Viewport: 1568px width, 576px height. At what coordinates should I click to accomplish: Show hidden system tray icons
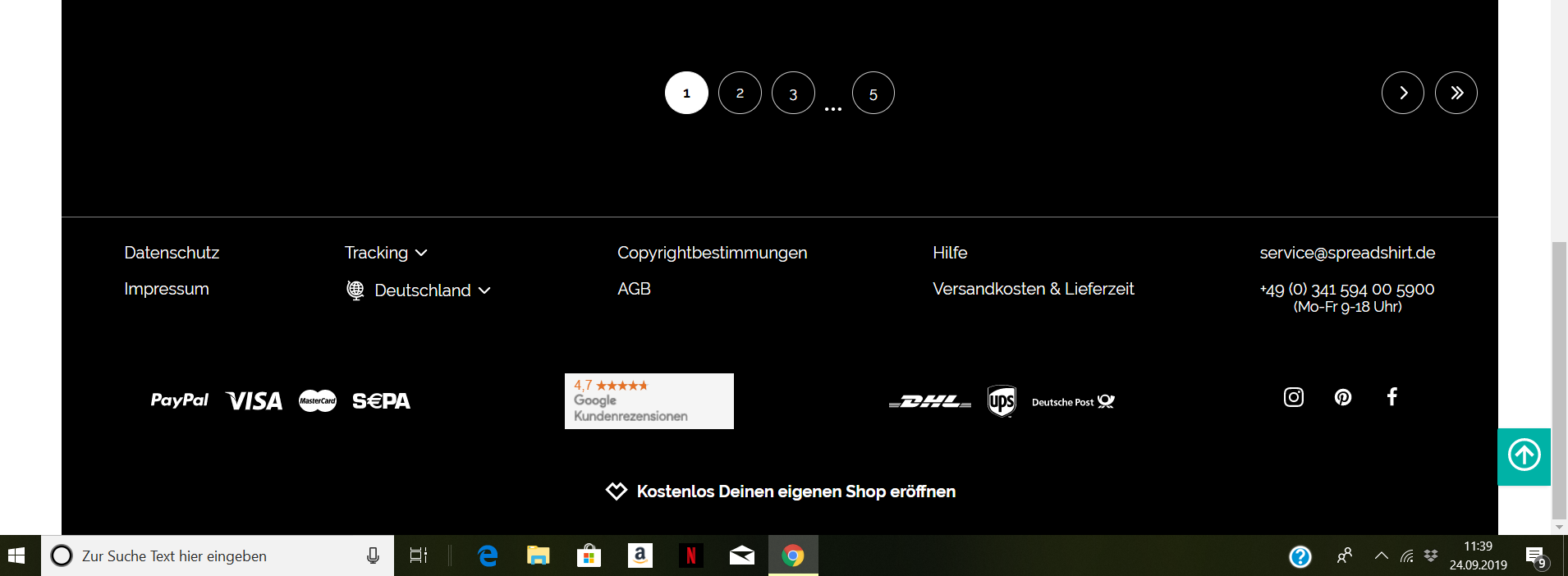pyautogui.click(x=1382, y=555)
